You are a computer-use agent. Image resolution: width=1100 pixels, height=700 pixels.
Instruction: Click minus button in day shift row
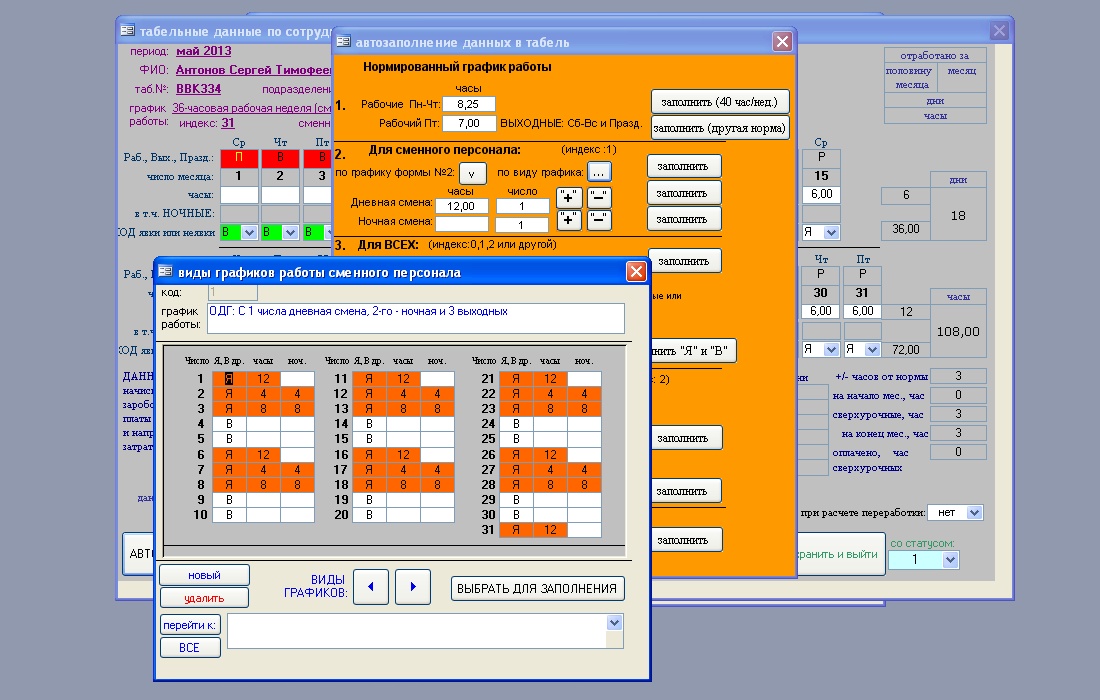pos(599,198)
